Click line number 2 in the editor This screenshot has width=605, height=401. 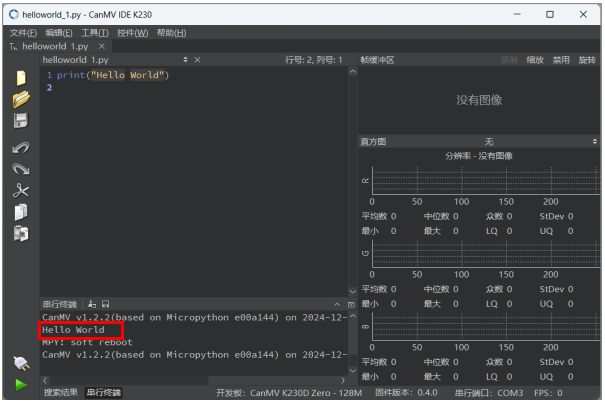click(49, 88)
